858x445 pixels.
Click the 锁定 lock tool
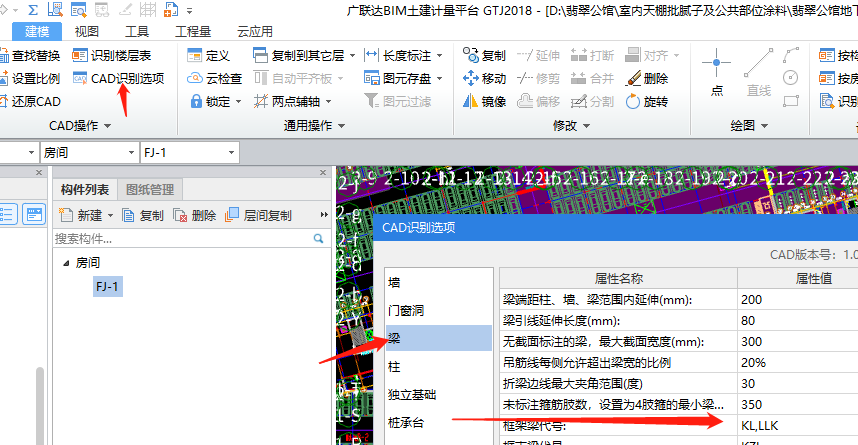(210, 101)
